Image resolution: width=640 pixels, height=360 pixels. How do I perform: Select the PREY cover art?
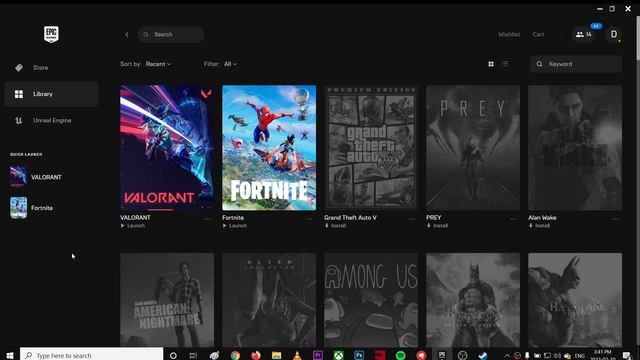pos(473,148)
